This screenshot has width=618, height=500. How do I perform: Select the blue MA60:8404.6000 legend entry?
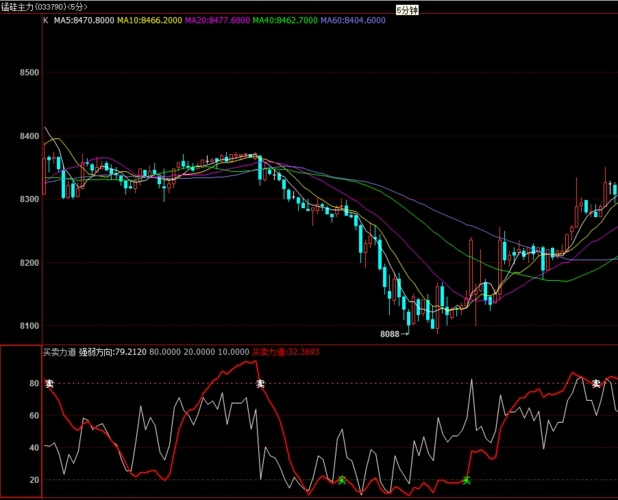[x=353, y=20]
